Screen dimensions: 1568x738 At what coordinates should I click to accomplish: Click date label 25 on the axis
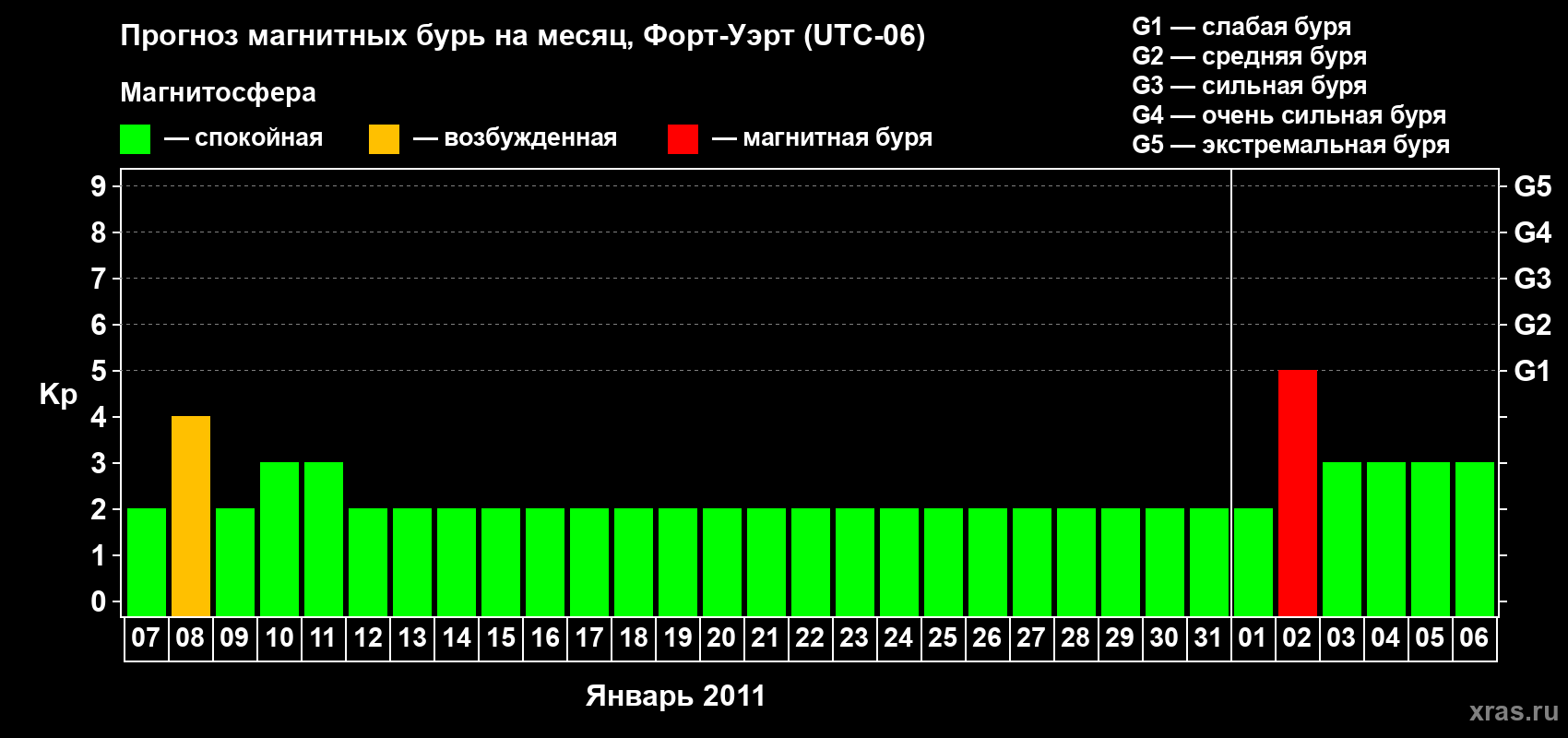click(x=943, y=637)
